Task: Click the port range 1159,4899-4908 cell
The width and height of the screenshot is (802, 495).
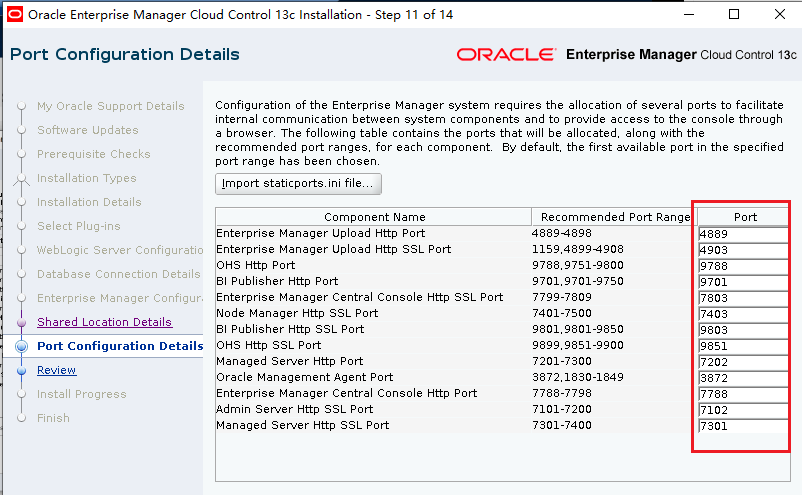Action: [577, 250]
